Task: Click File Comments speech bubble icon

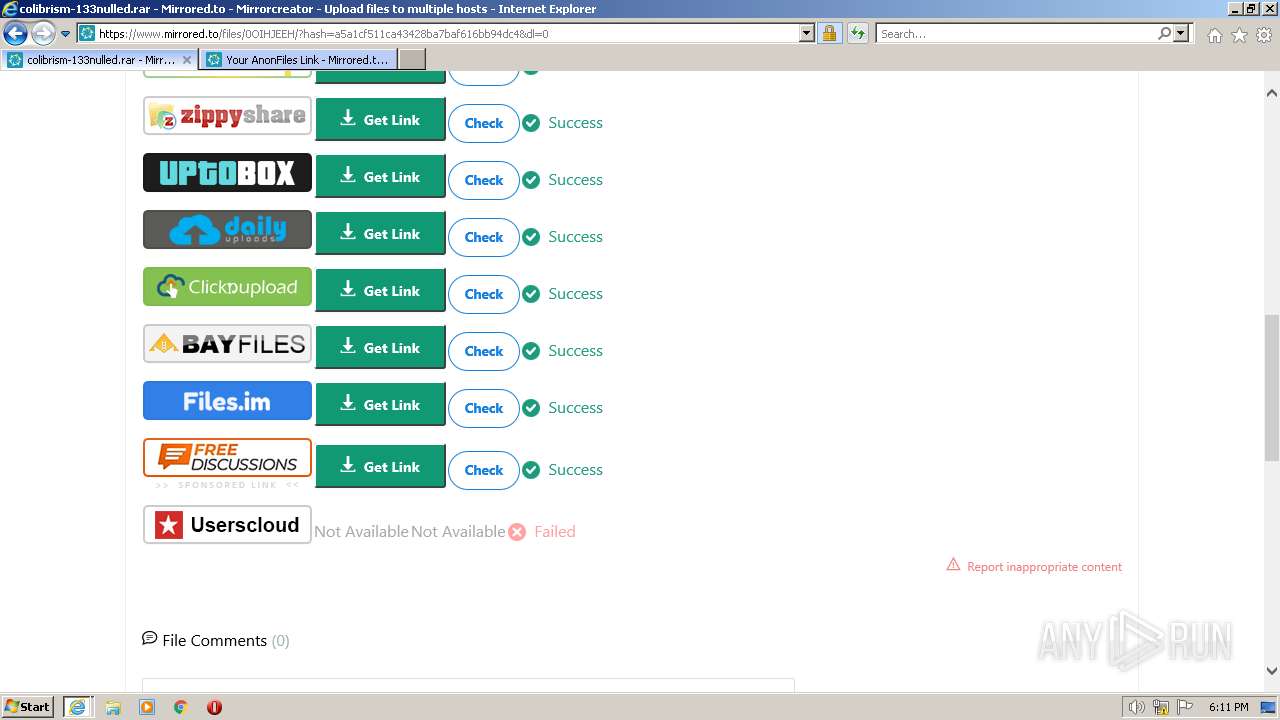Action: (150, 638)
